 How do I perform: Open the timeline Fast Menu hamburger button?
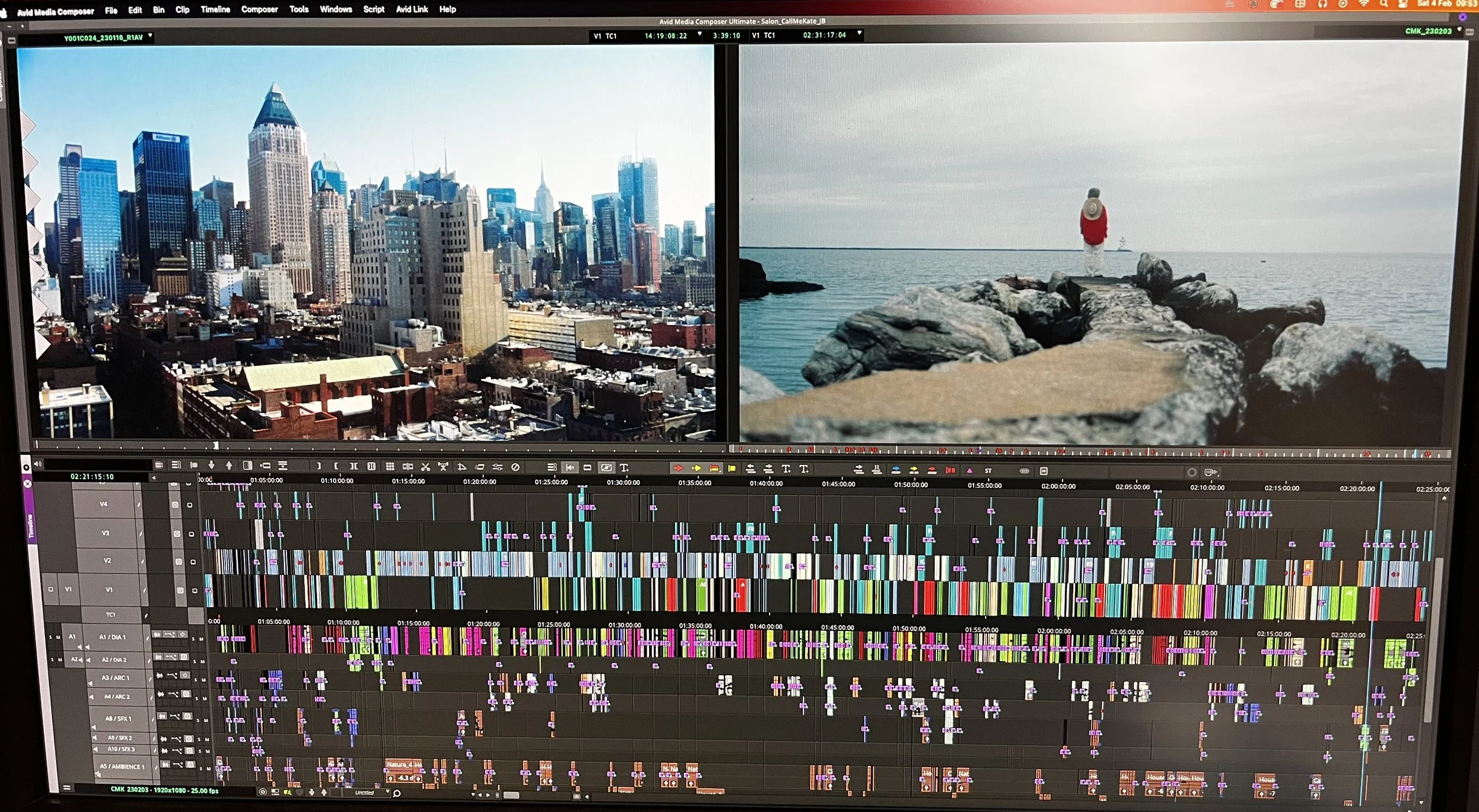pos(67,788)
